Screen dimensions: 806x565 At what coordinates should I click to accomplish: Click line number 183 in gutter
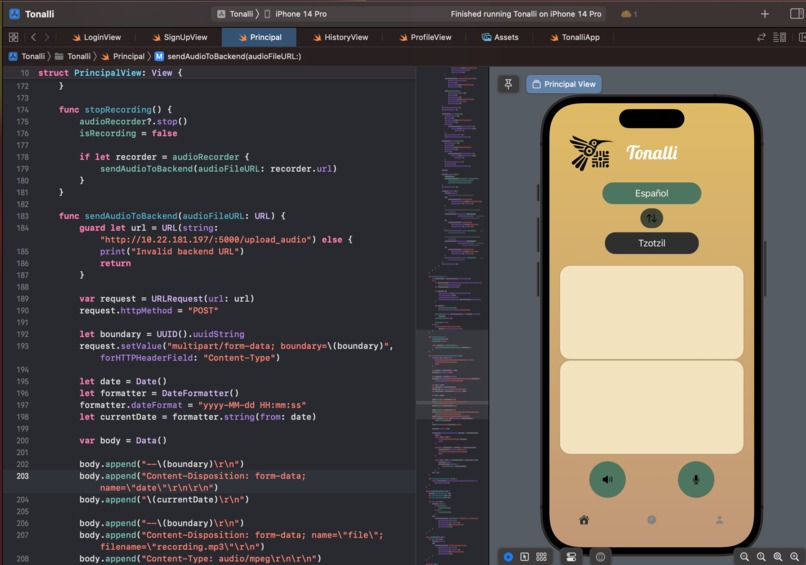click(x=22, y=216)
